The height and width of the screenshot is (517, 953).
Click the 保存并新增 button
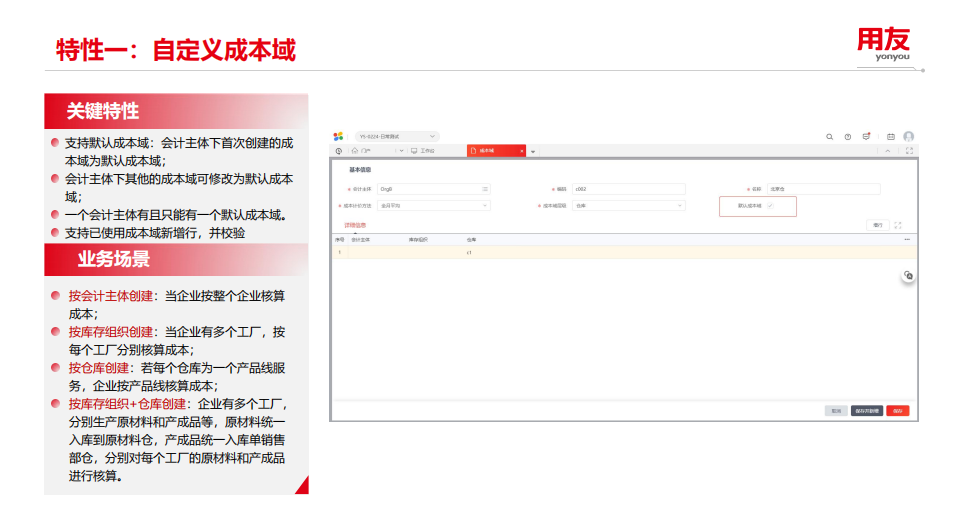866,411
